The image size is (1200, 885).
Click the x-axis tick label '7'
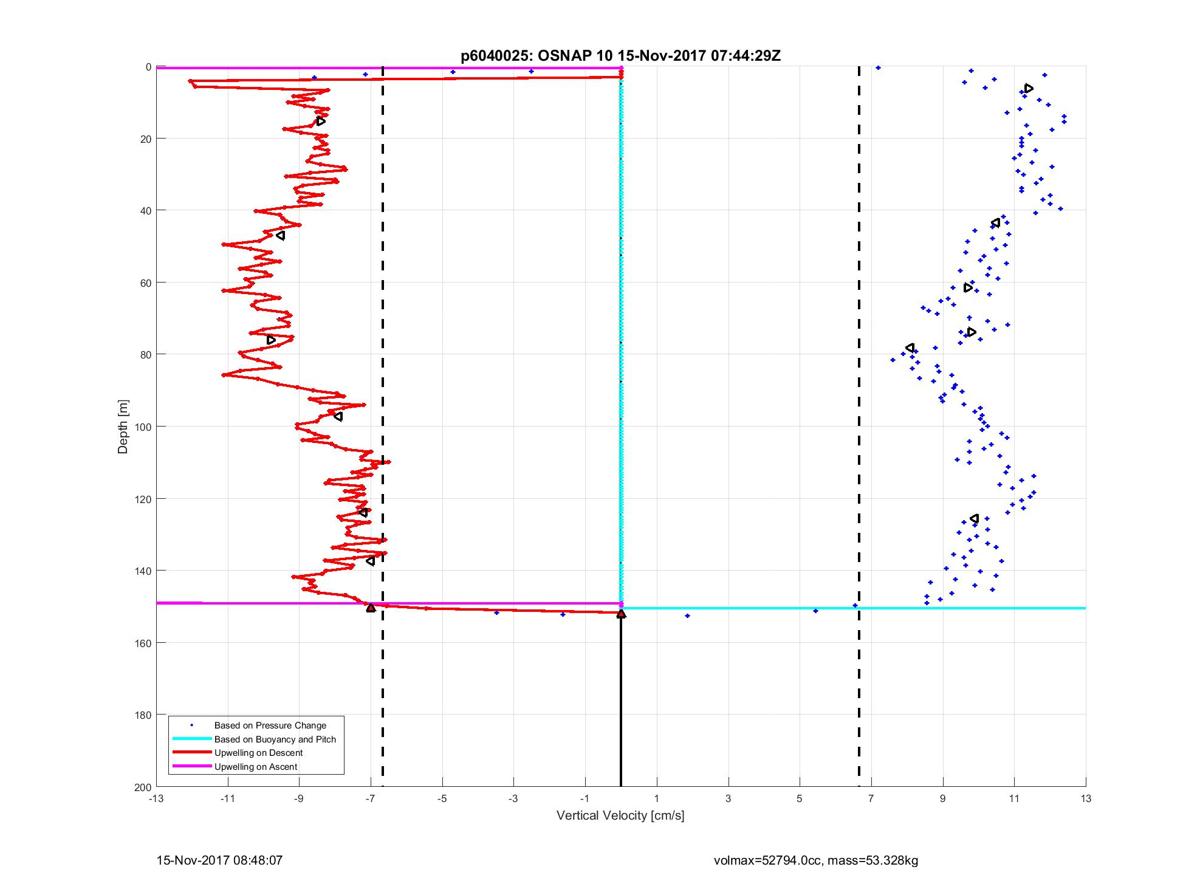tap(871, 799)
